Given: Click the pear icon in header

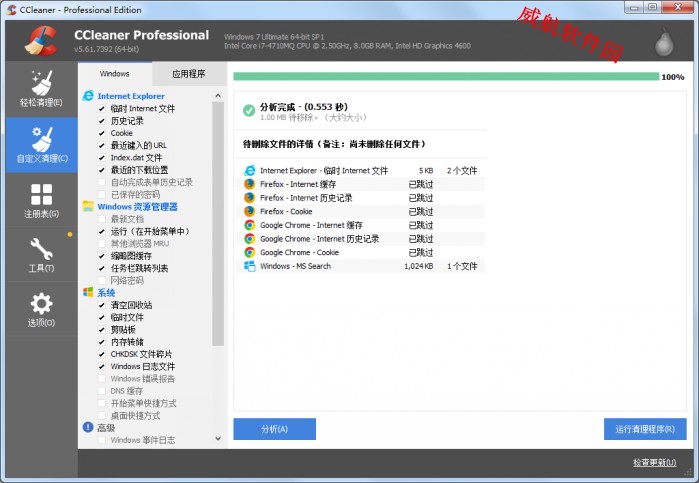Looking at the screenshot, I should pos(664,43).
